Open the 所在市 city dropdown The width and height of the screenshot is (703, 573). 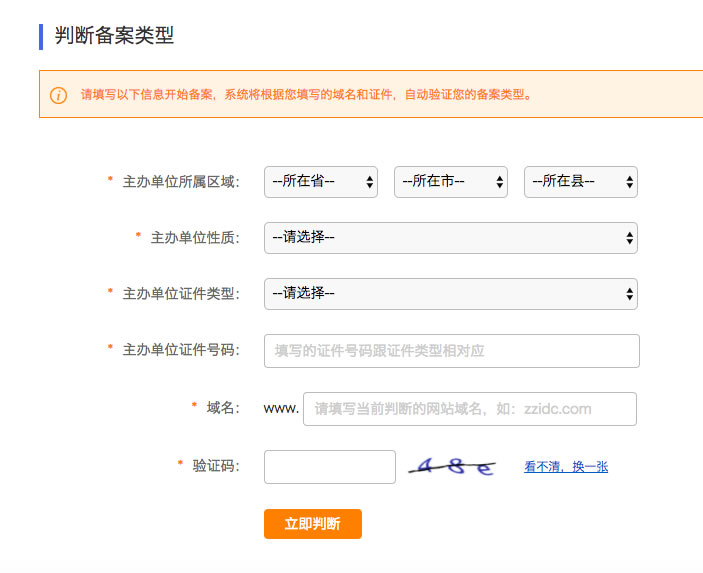[450, 182]
